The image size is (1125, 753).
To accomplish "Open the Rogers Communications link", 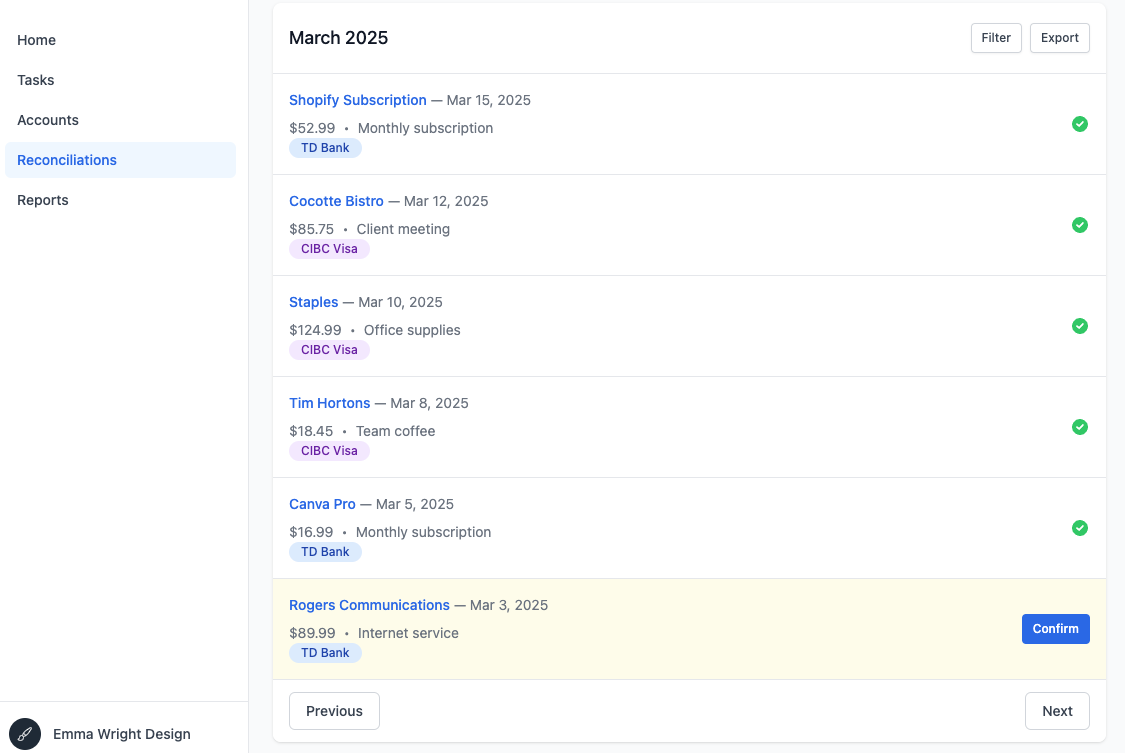I will 369,606.
